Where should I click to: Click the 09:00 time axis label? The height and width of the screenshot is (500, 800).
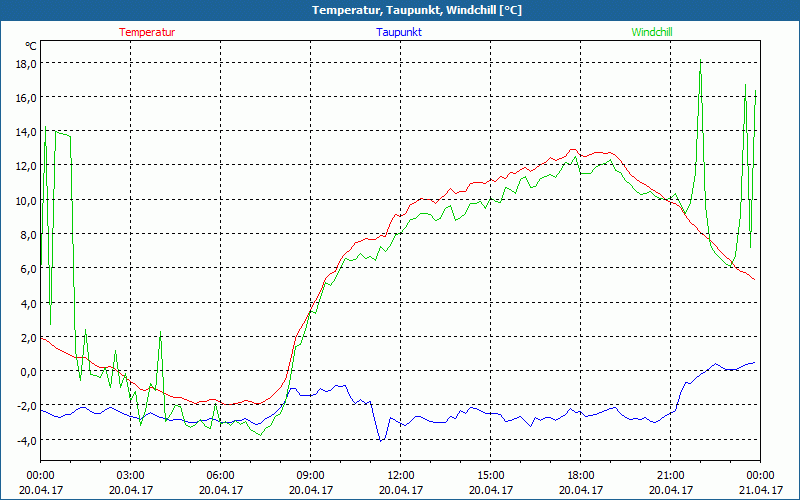pyautogui.click(x=311, y=476)
